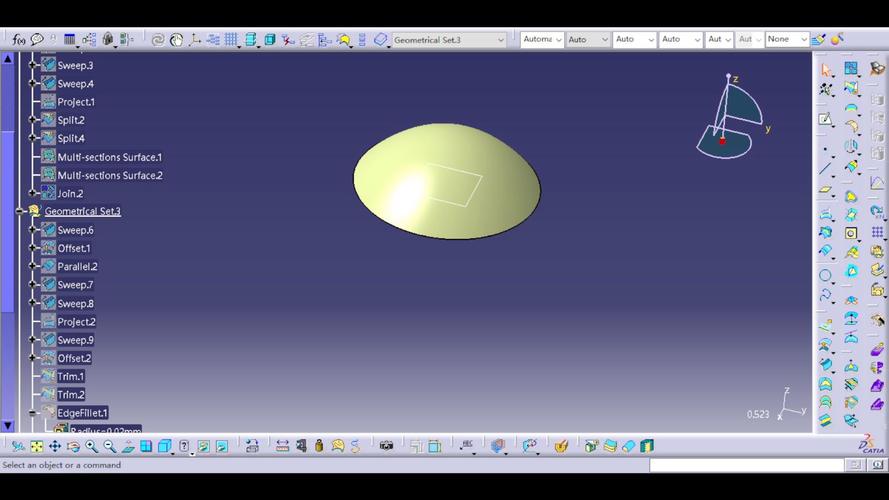Image resolution: width=889 pixels, height=500 pixels.
Task: Open the 'Aut' dropdown left of None
Action: 749,39
